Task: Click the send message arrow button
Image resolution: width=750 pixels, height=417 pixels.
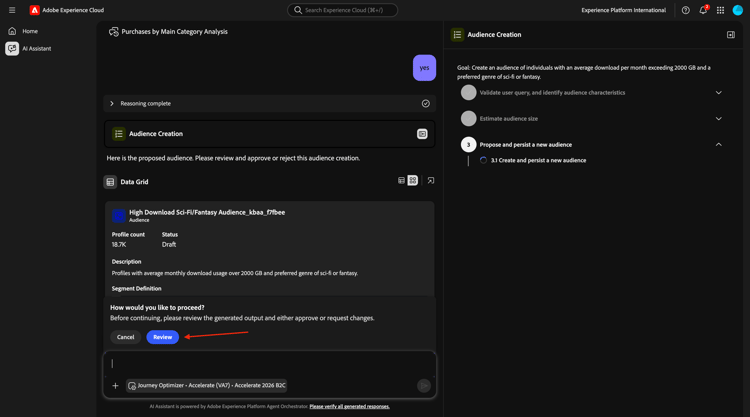Action: pos(424,385)
